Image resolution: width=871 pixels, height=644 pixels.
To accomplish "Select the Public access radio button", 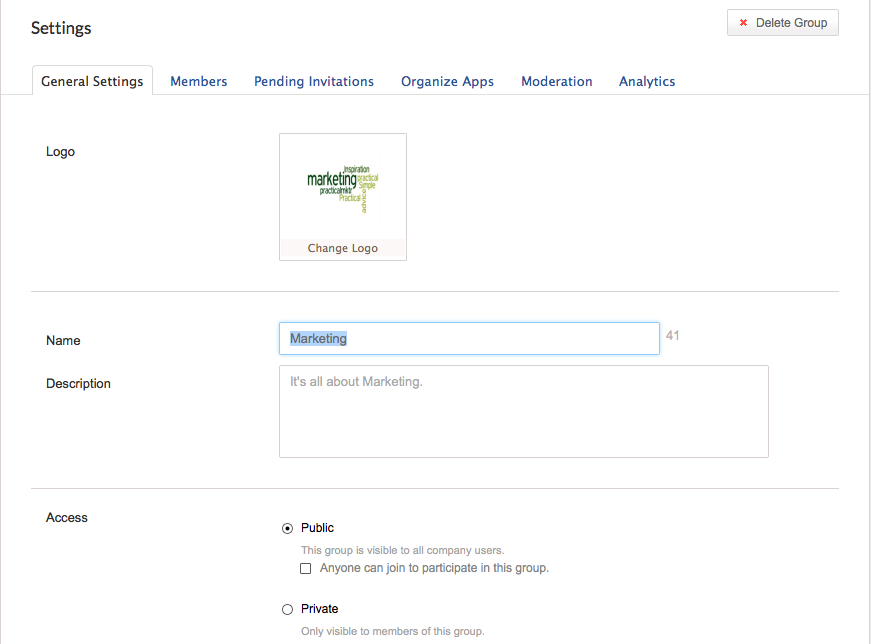I will [x=288, y=528].
